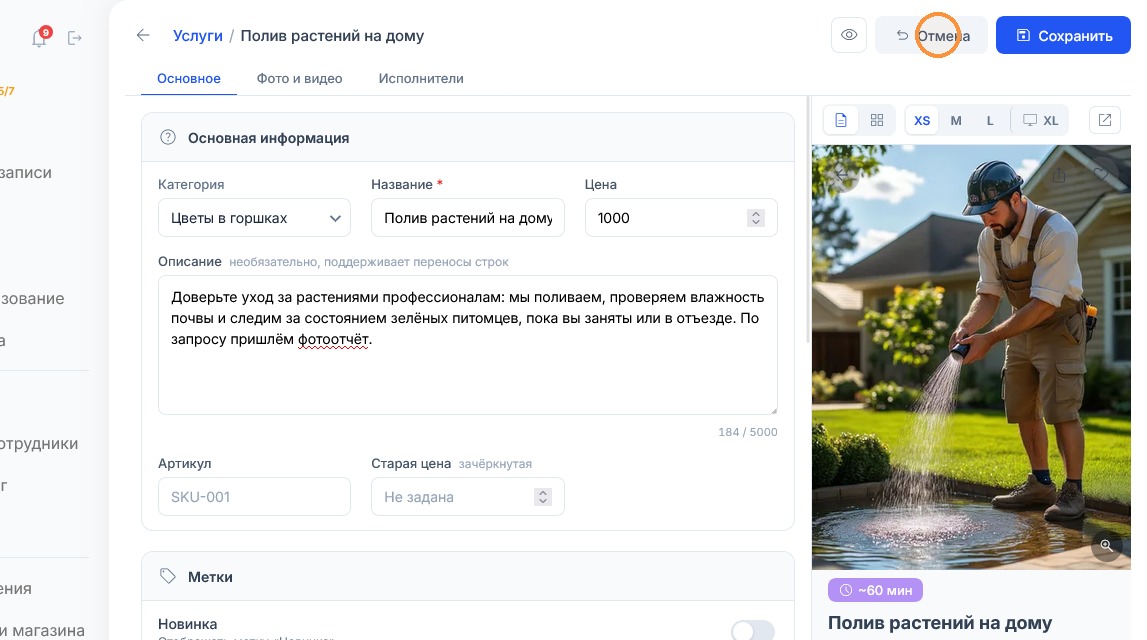
Task: Select the single page preview icon
Action: (x=841, y=120)
